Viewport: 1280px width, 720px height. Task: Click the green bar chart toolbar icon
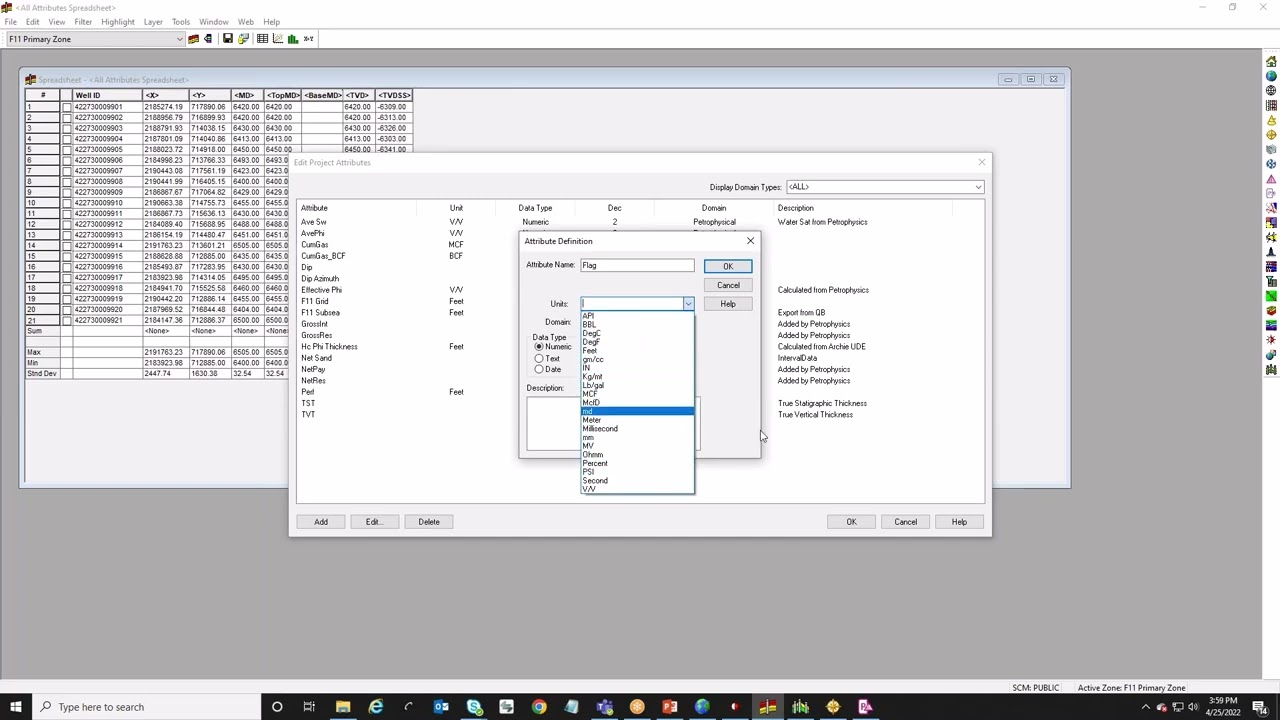tap(293, 39)
